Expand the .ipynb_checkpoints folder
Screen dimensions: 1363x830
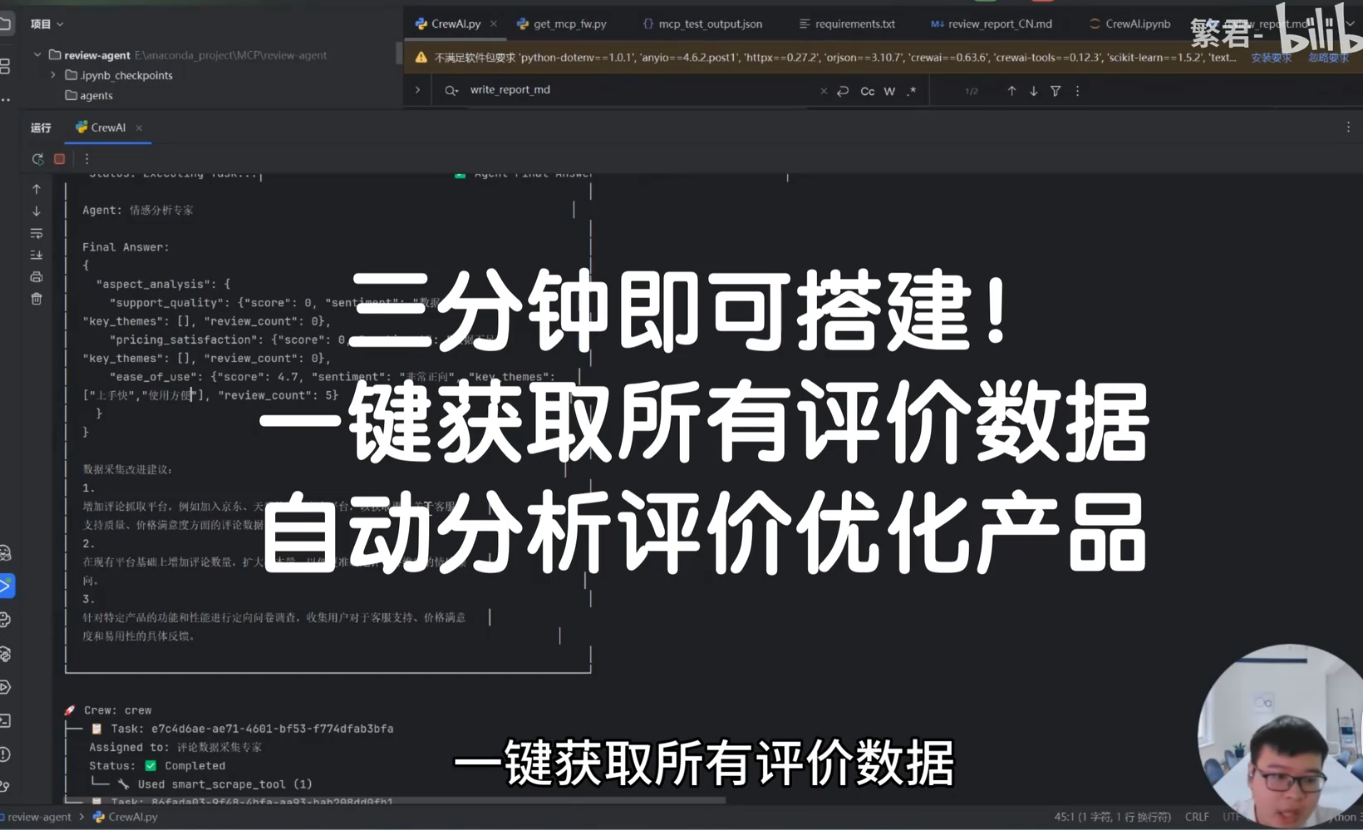tap(53, 75)
